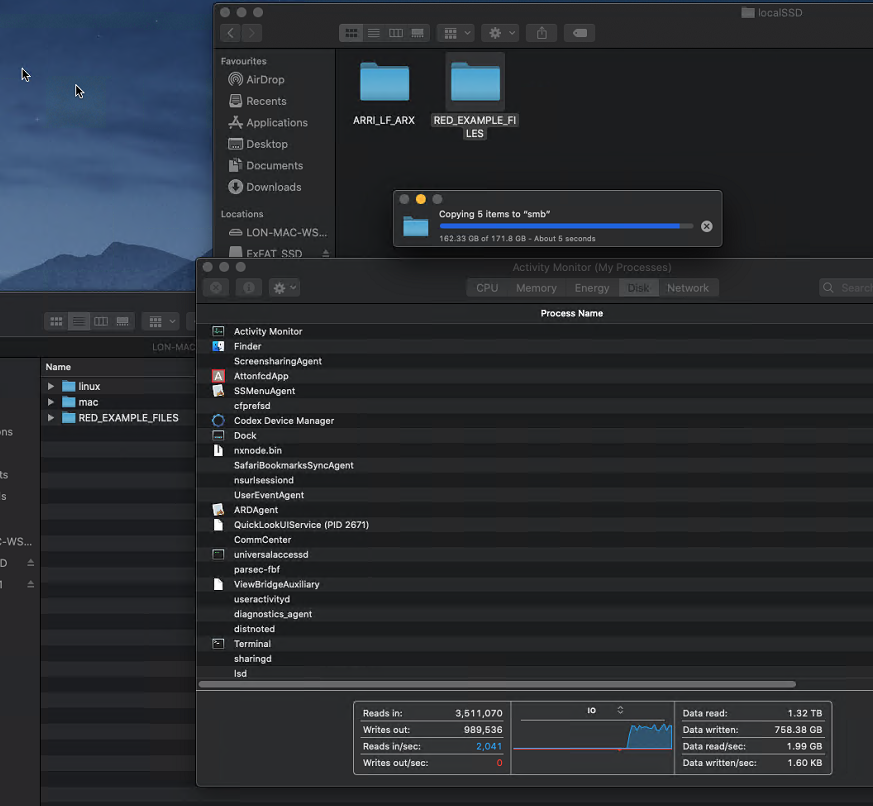
Task: Go back in the localSSD Finder window
Action: (x=230, y=33)
